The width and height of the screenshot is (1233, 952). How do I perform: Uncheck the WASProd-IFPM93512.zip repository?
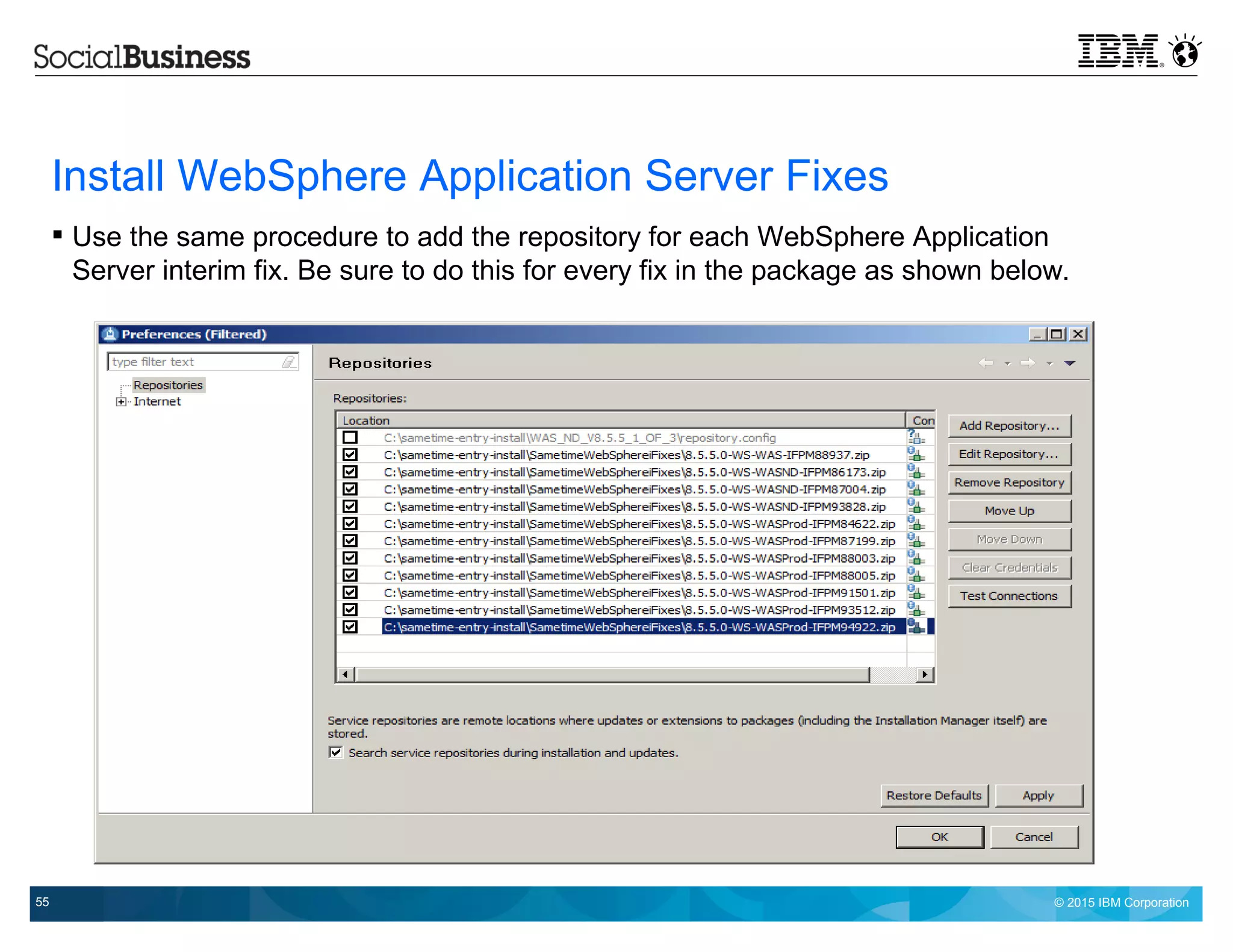pyautogui.click(x=350, y=610)
